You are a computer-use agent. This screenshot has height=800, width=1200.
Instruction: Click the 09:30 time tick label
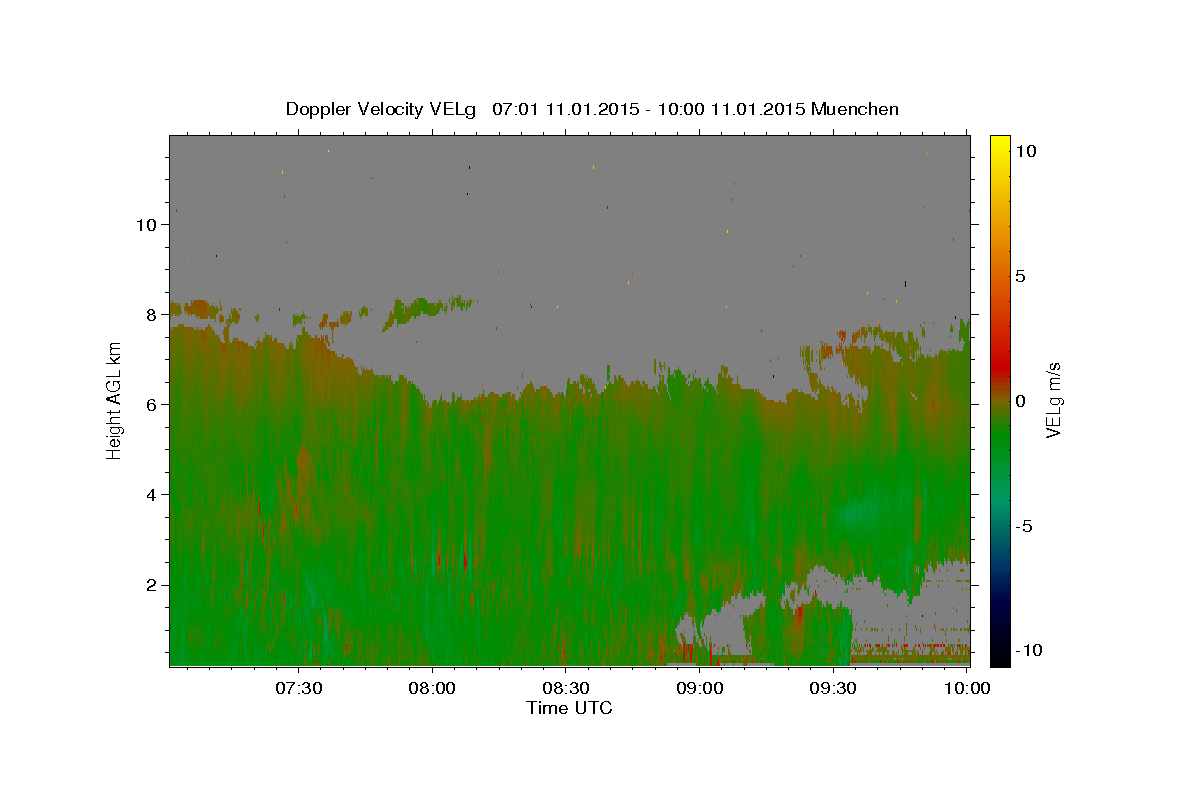pyautogui.click(x=832, y=689)
